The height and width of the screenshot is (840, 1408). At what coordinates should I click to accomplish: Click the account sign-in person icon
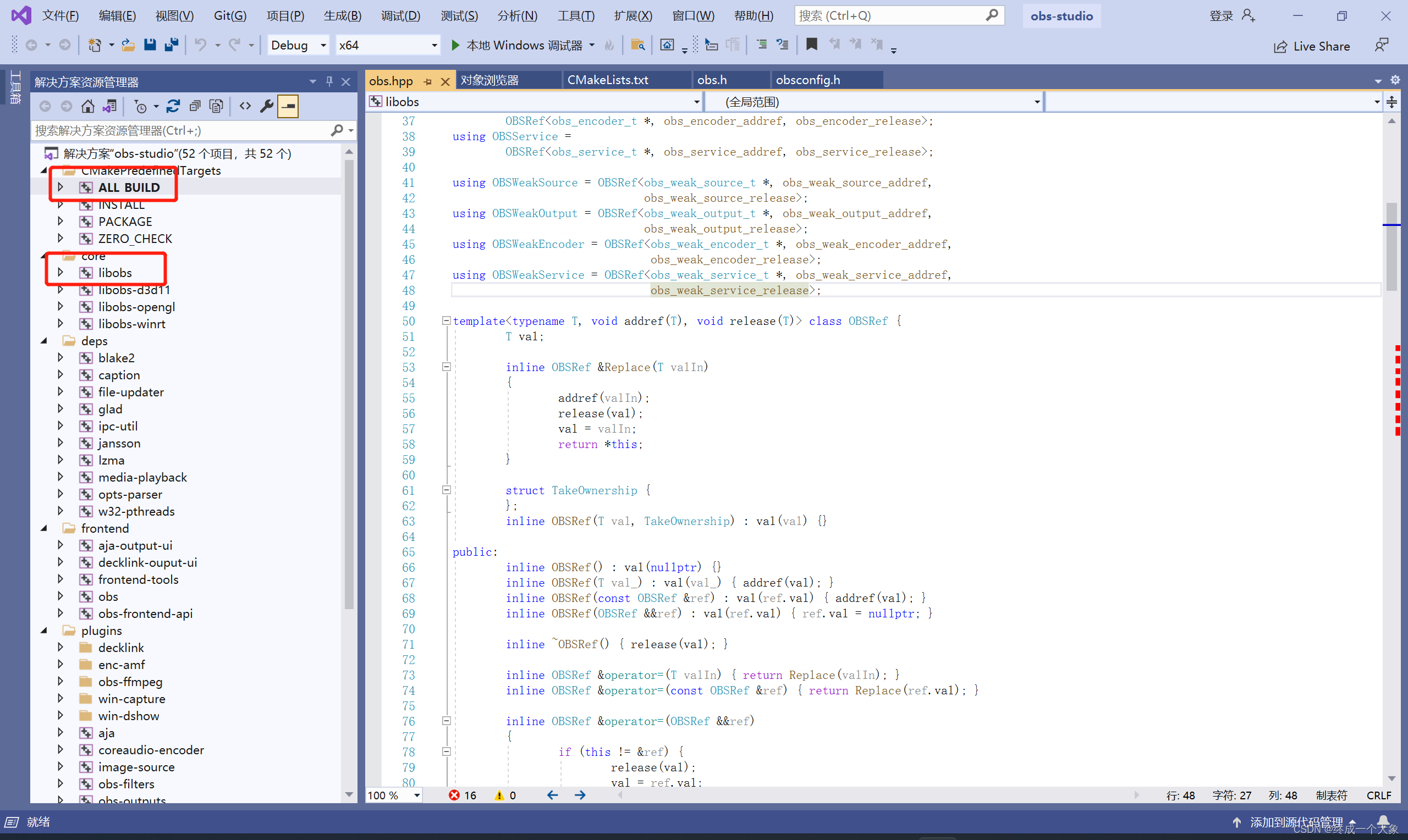1248,16
